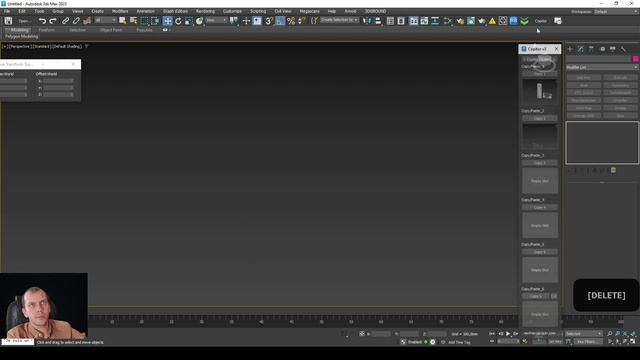Activate the Select and Rotate tool
Image resolution: width=640 pixels, height=360 pixels.
coord(178,21)
